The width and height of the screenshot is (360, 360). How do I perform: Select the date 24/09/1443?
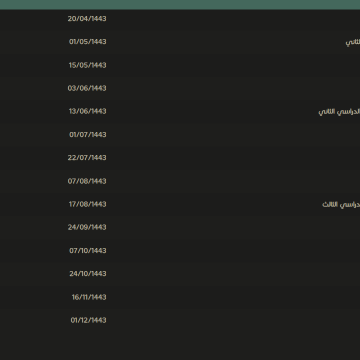(x=87, y=227)
